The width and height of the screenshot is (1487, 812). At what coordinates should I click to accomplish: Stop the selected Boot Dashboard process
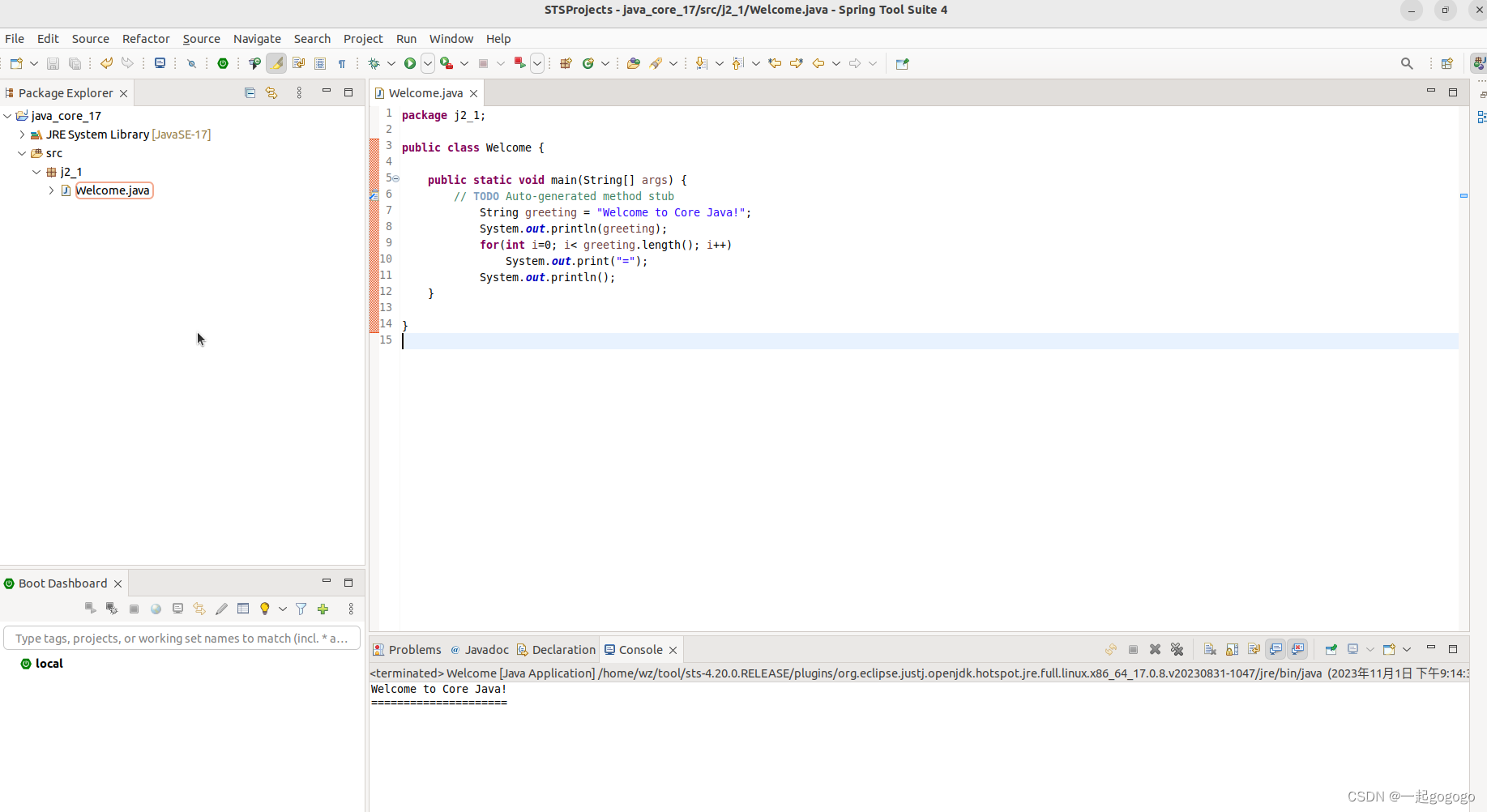134,609
